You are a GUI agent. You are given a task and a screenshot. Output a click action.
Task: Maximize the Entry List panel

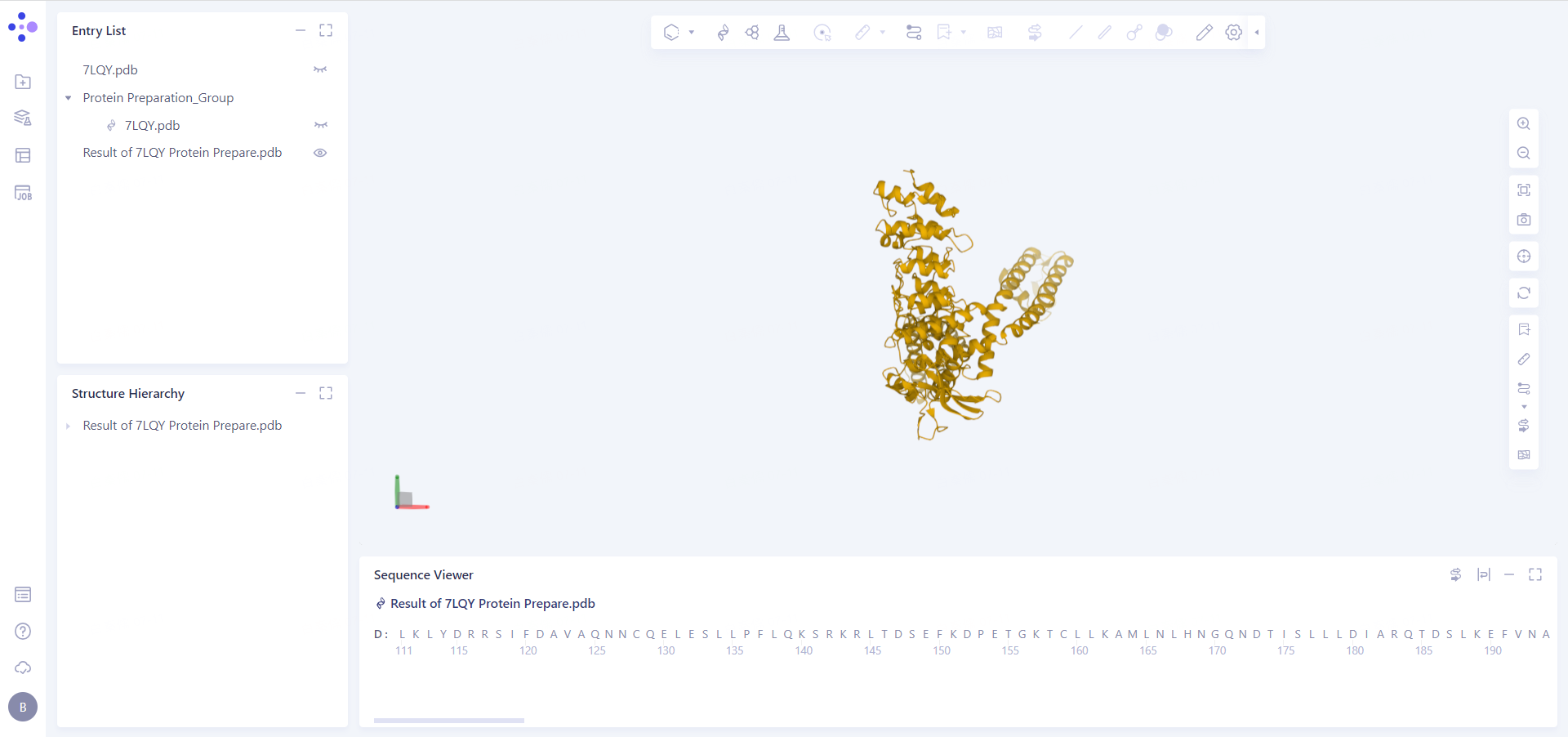tap(326, 30)
